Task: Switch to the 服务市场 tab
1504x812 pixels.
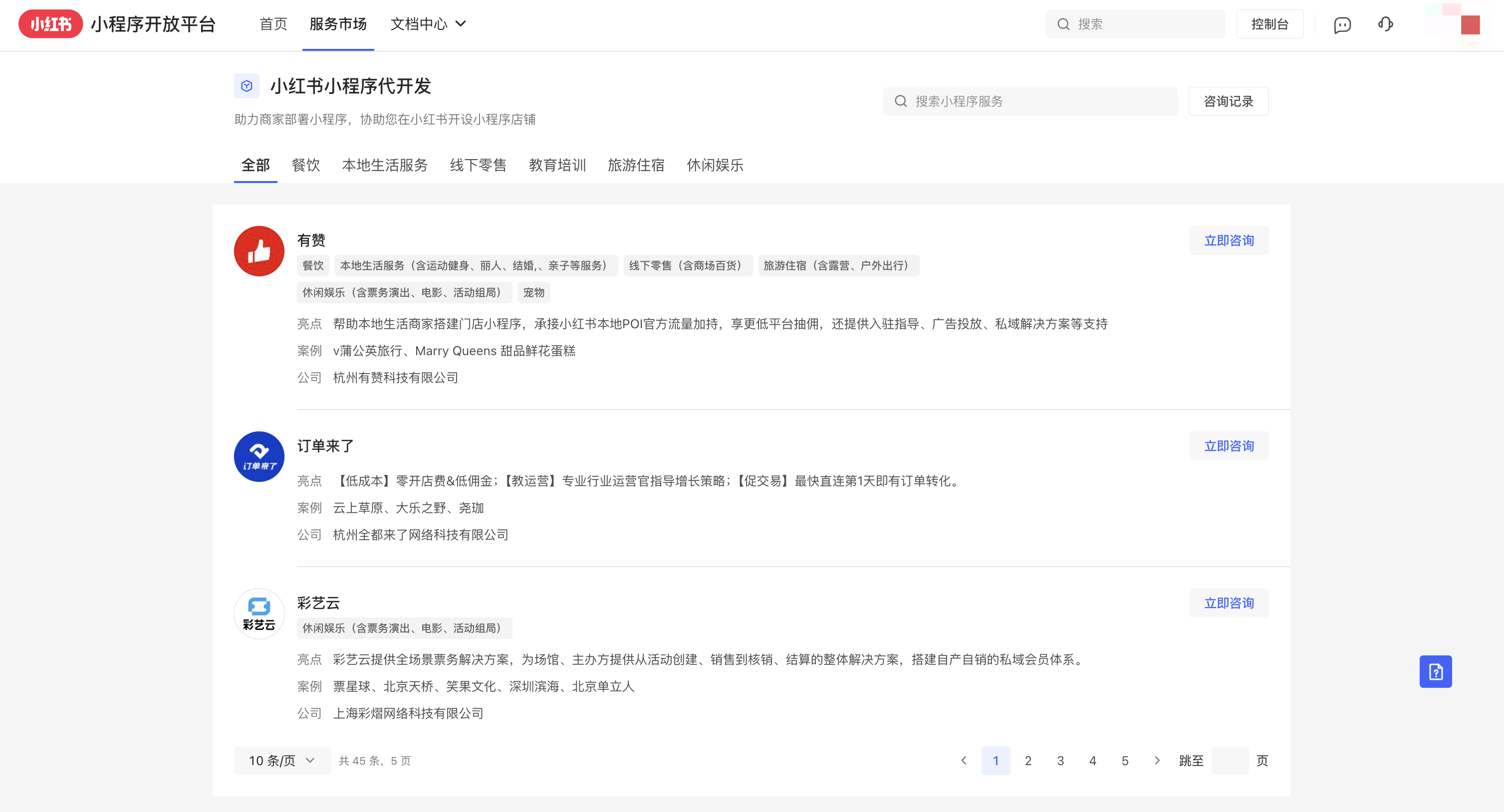Action: point(337,24)
